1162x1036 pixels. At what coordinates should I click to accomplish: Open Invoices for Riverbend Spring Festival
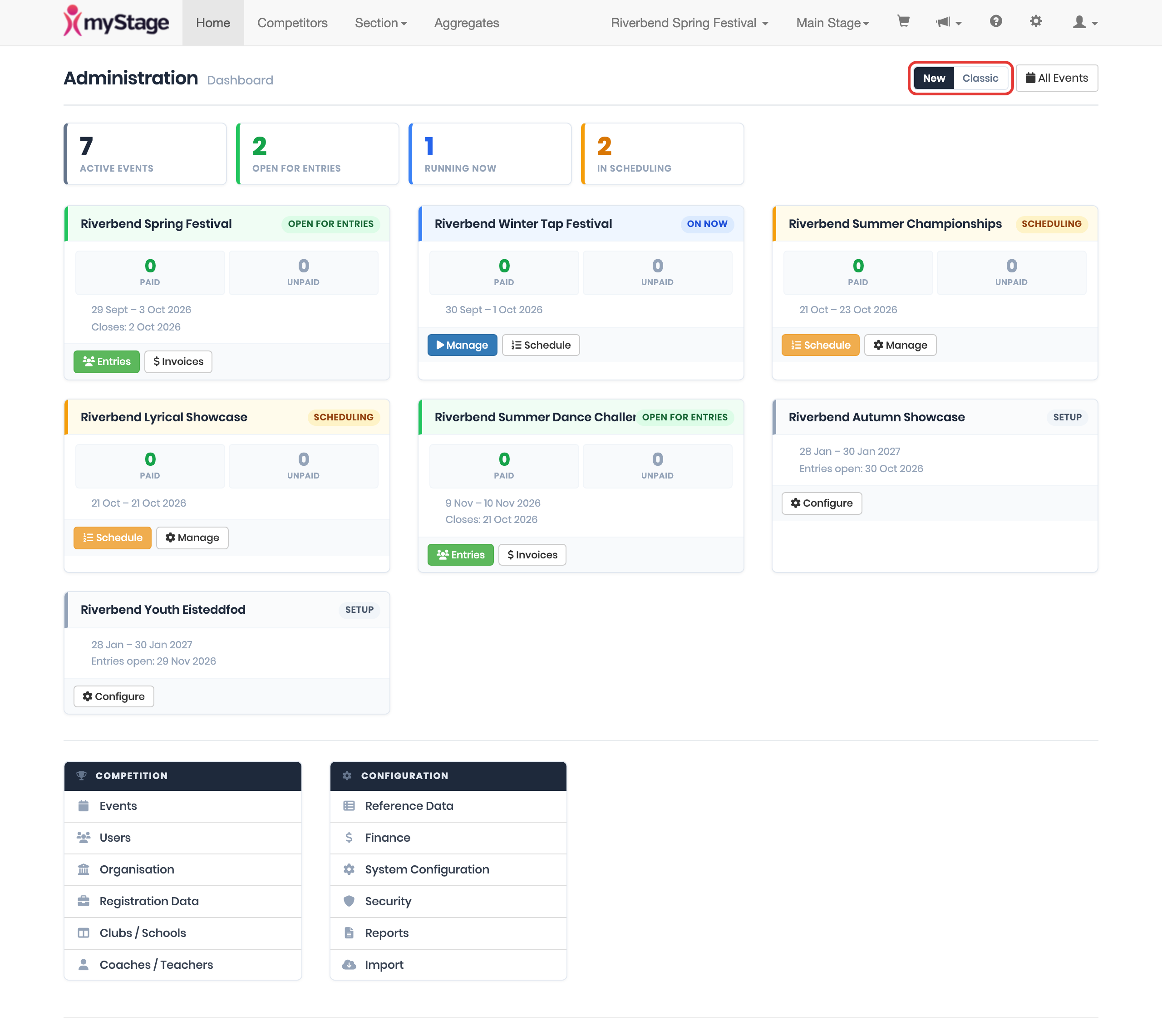click(x=178, y=361)
